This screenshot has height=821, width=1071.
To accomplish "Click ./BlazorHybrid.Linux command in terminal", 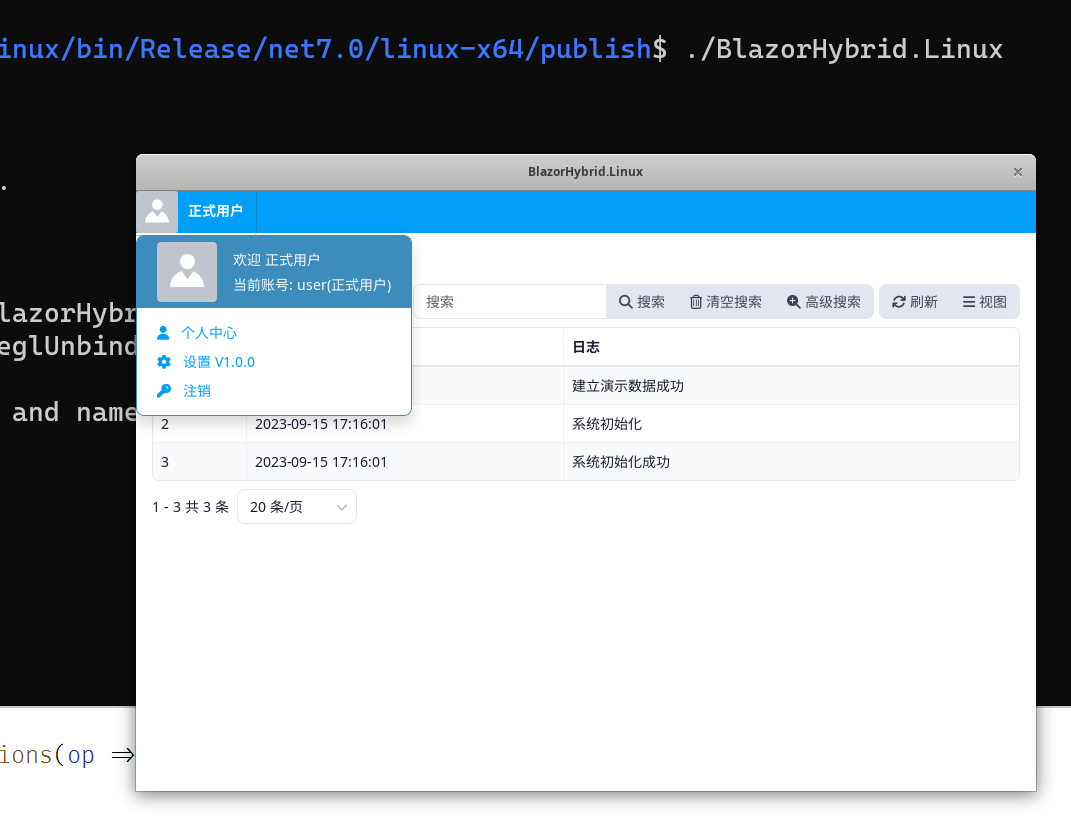I will pos(844,48).
